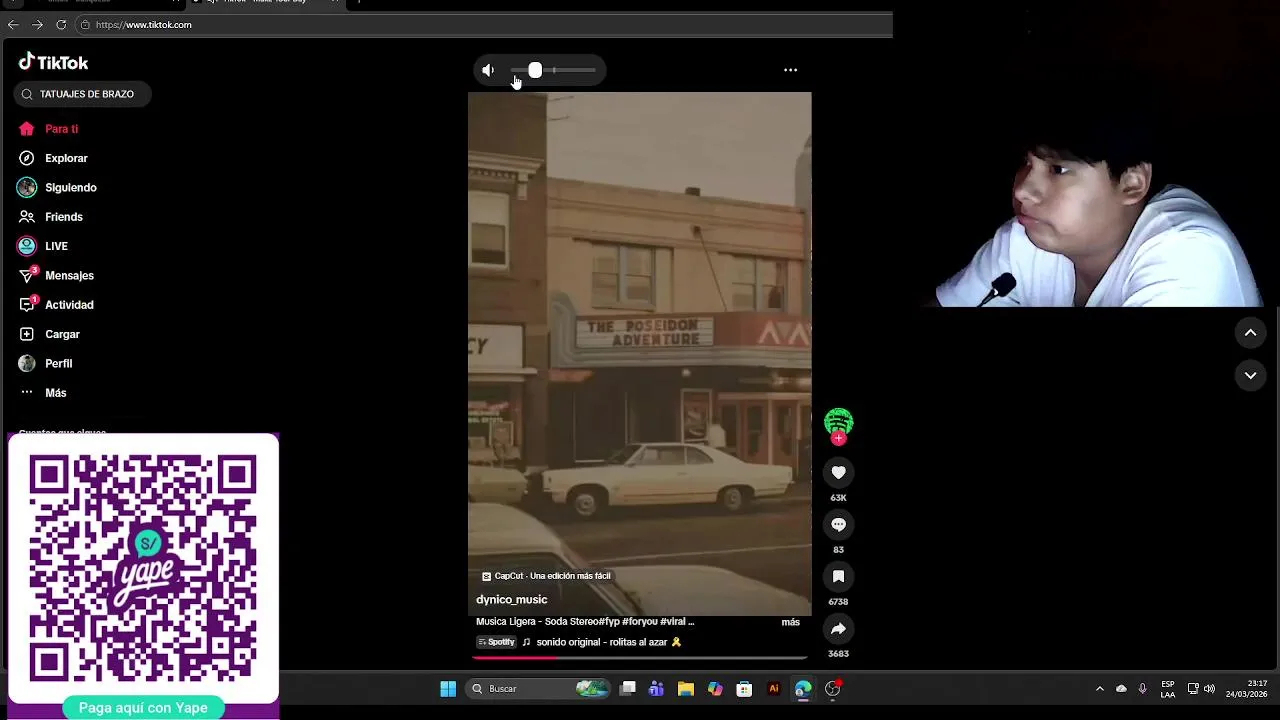Go back in browser

pos(13,25)
